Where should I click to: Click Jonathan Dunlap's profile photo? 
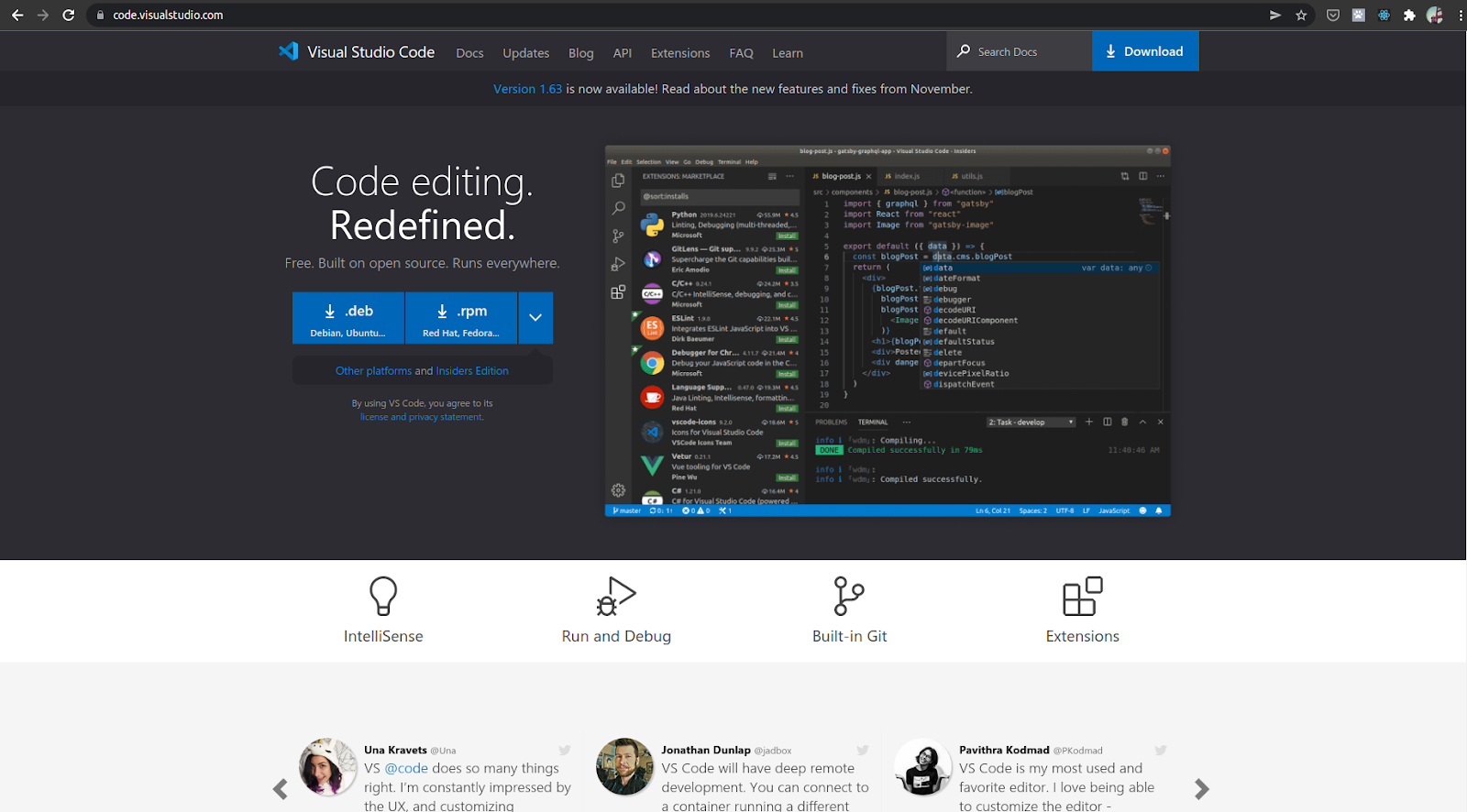point(624,767)
